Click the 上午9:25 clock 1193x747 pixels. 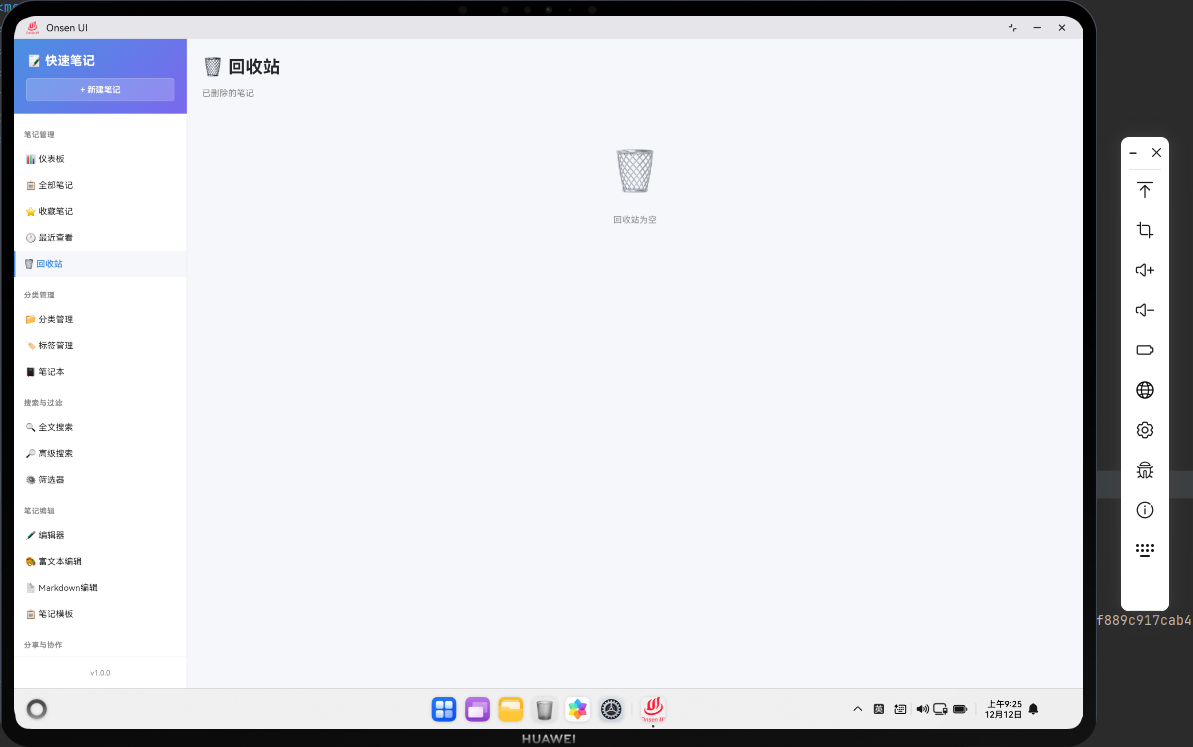(x=1004, y=704)
